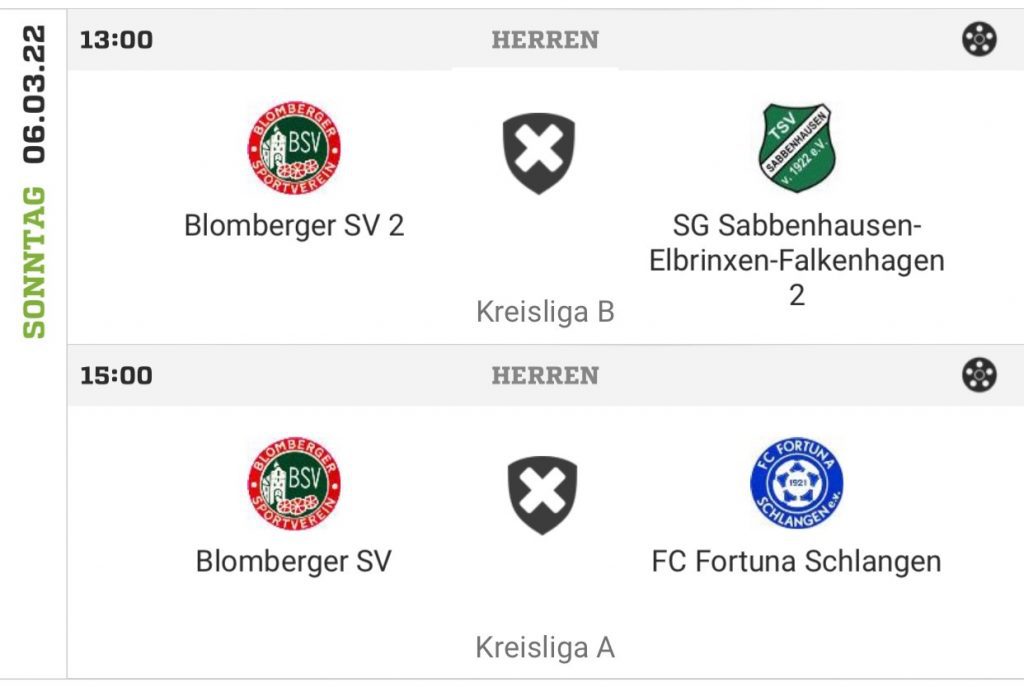
Task: Select the 06.03.22 date label
Action: pos(34,94)
